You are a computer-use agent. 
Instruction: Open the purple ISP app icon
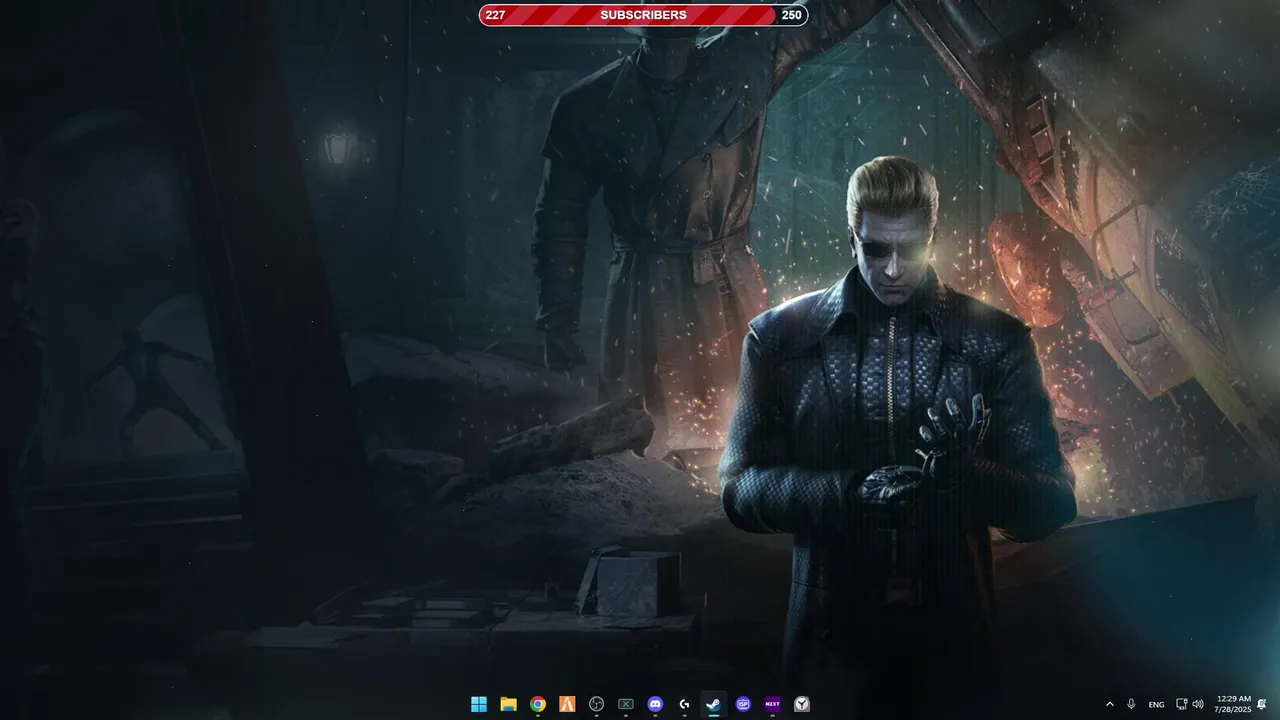pos(743,704)
